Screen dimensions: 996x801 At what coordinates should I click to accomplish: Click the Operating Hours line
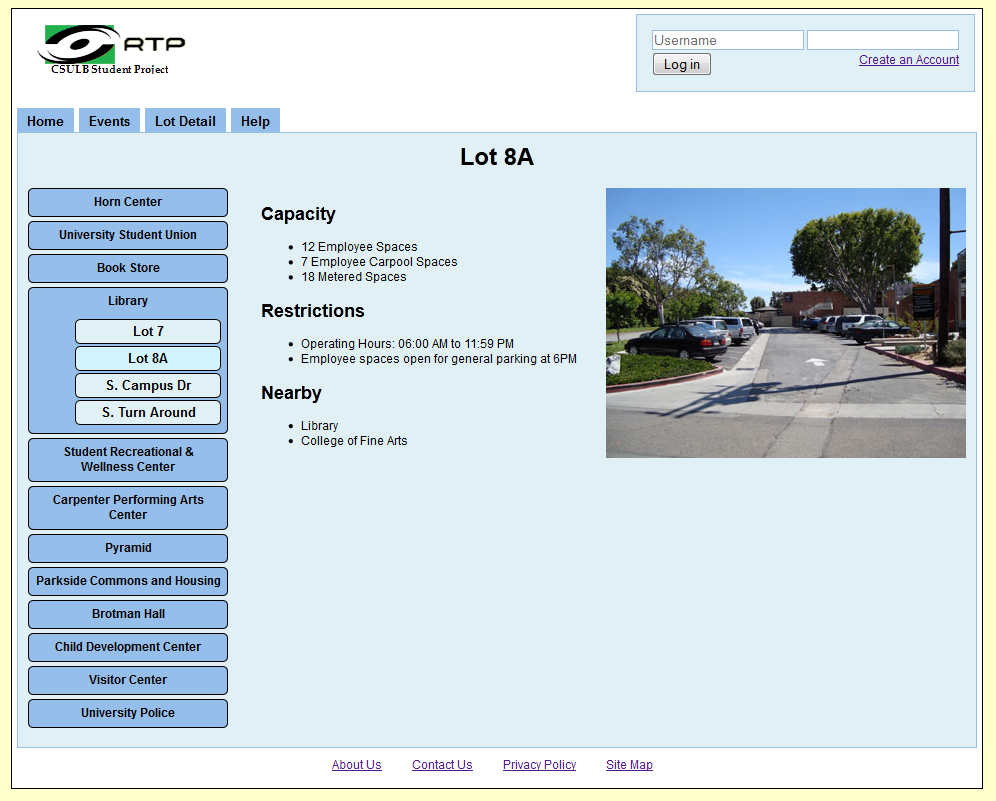407,344
